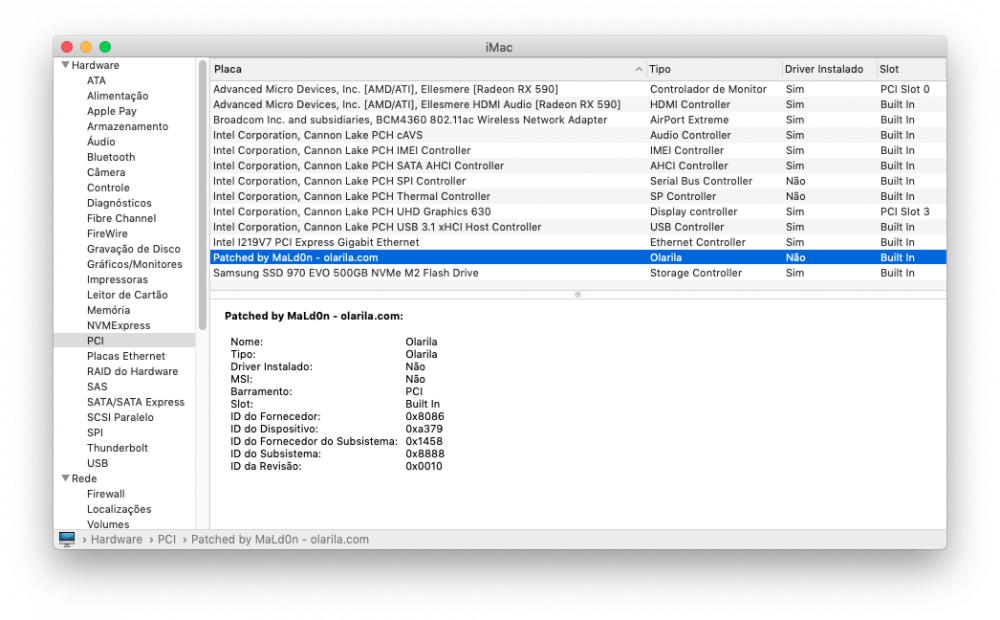Select Gráficos/Monitores in the sidebar
Viewport: 1000px width, 620px height.
[135, 264]
